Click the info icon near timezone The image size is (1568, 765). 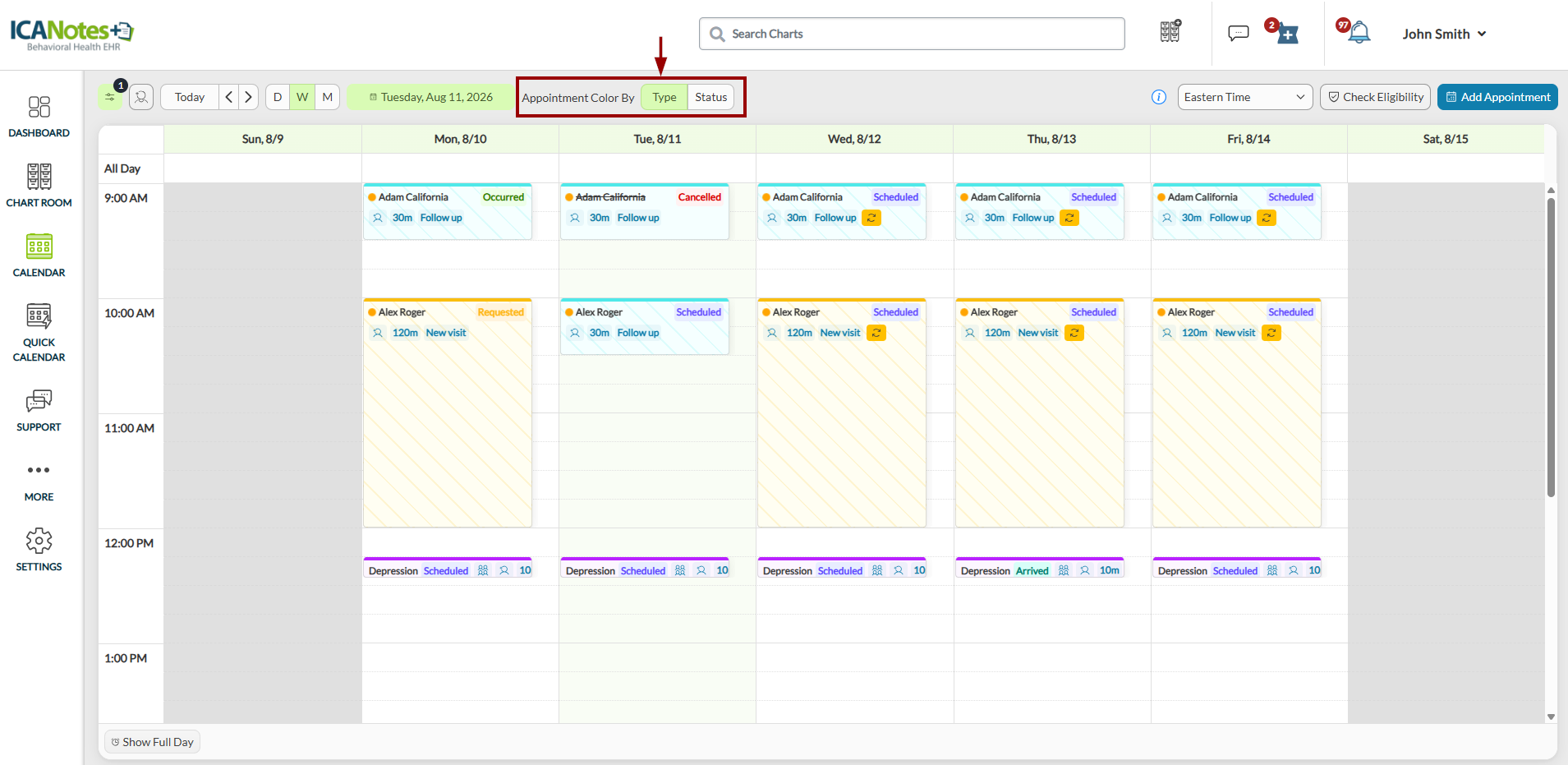1159,97
